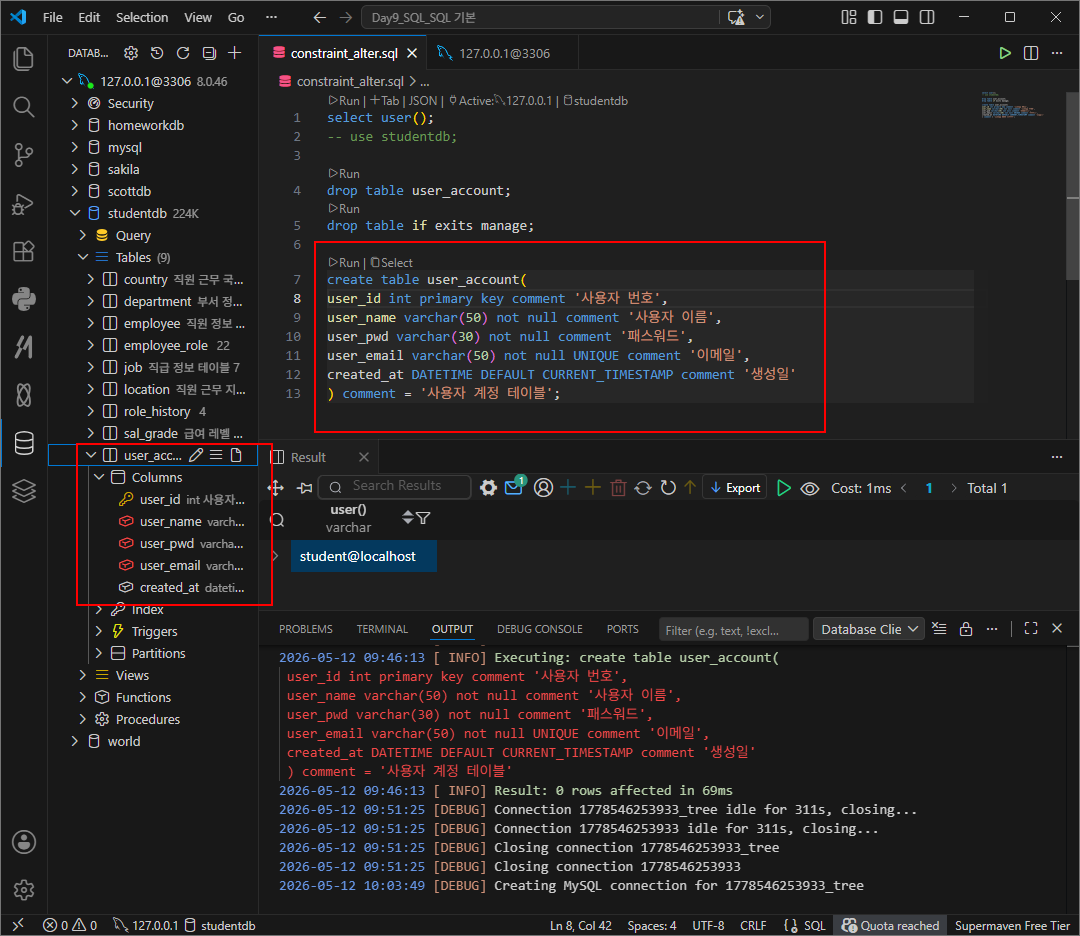Clear the output panel

click(939, 628)
